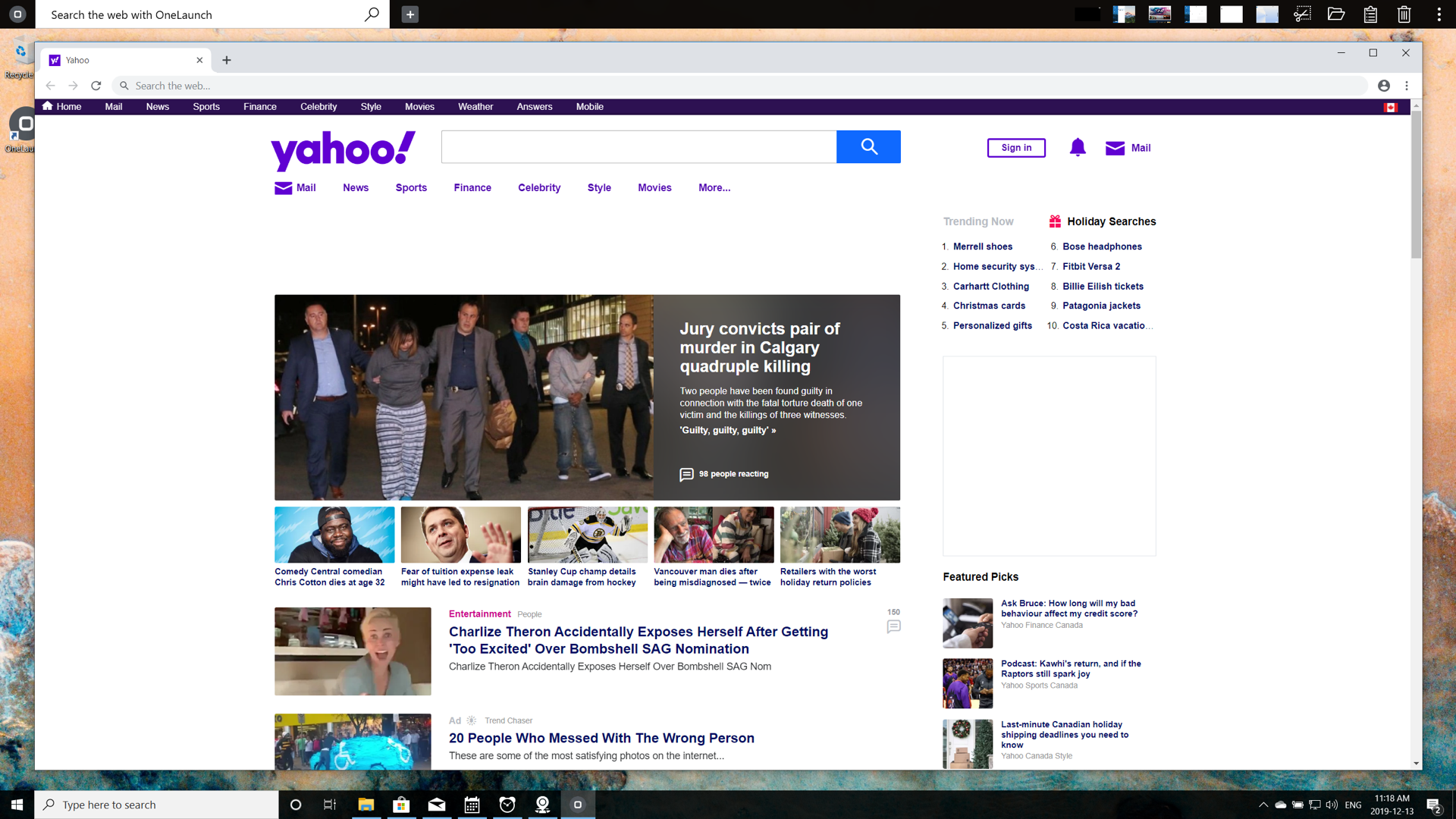Select Finance in the Yahoo navigation row

pos(472,187)
